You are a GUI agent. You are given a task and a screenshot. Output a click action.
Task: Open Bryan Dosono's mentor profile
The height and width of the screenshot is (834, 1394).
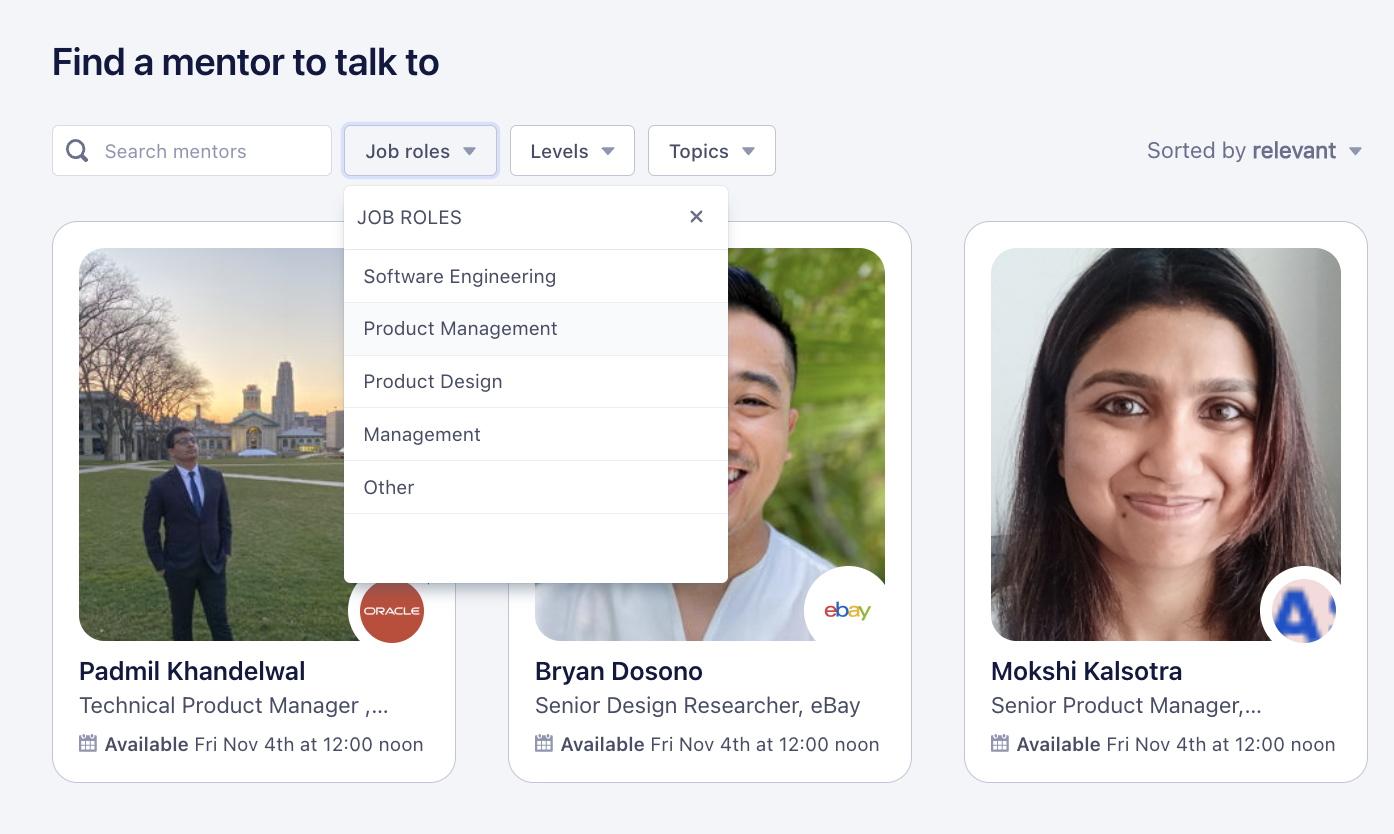(618, 671)
